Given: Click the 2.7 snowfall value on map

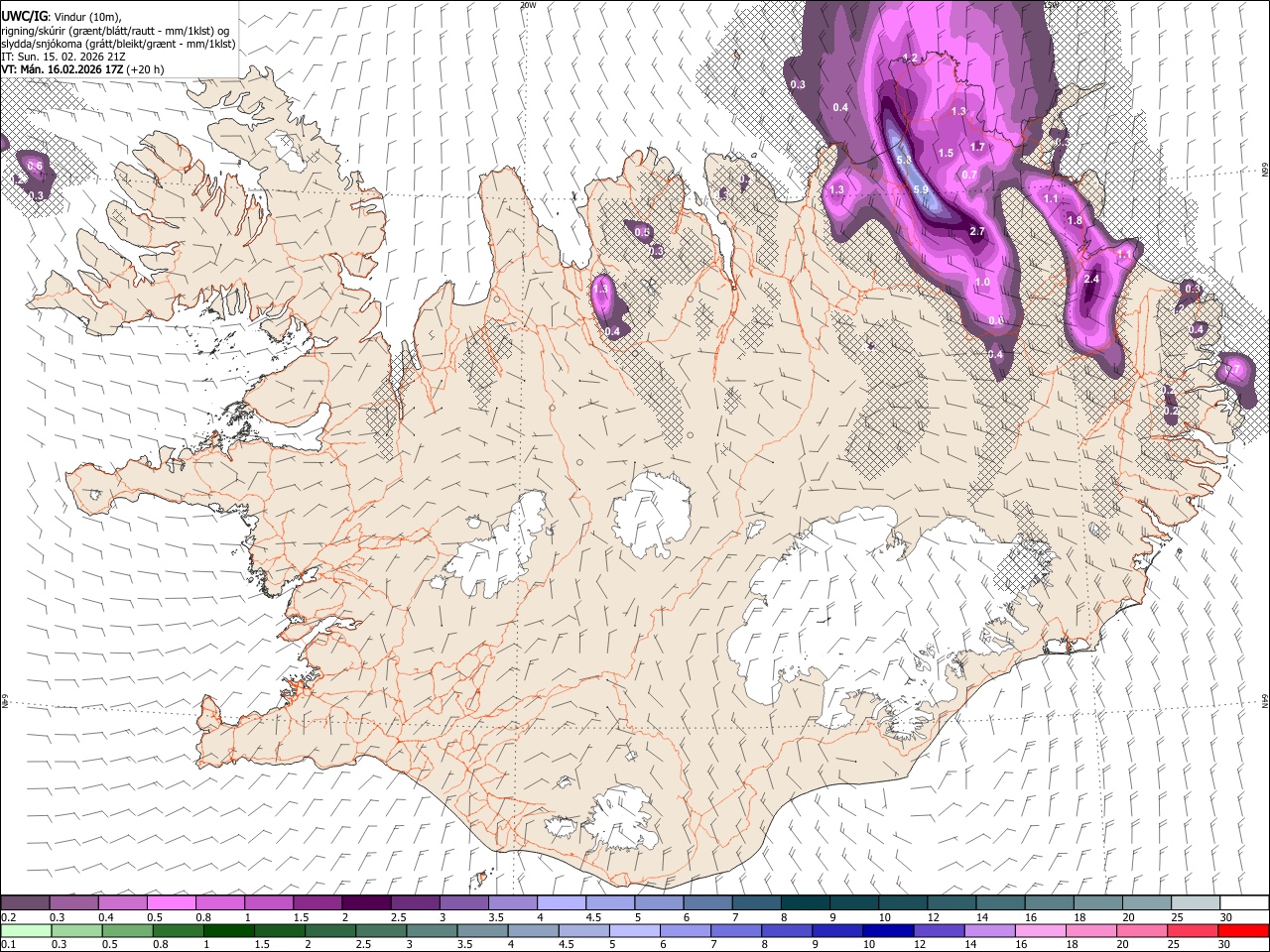Looking at the screenshot, I should click(976, 231).
